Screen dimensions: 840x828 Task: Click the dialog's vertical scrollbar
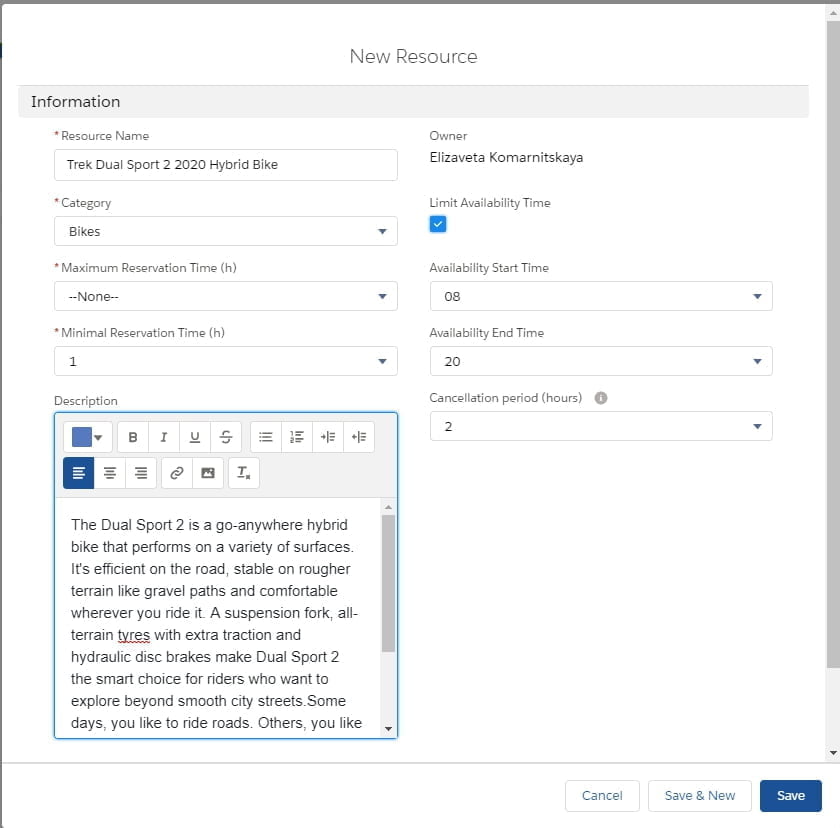[833, 344]
